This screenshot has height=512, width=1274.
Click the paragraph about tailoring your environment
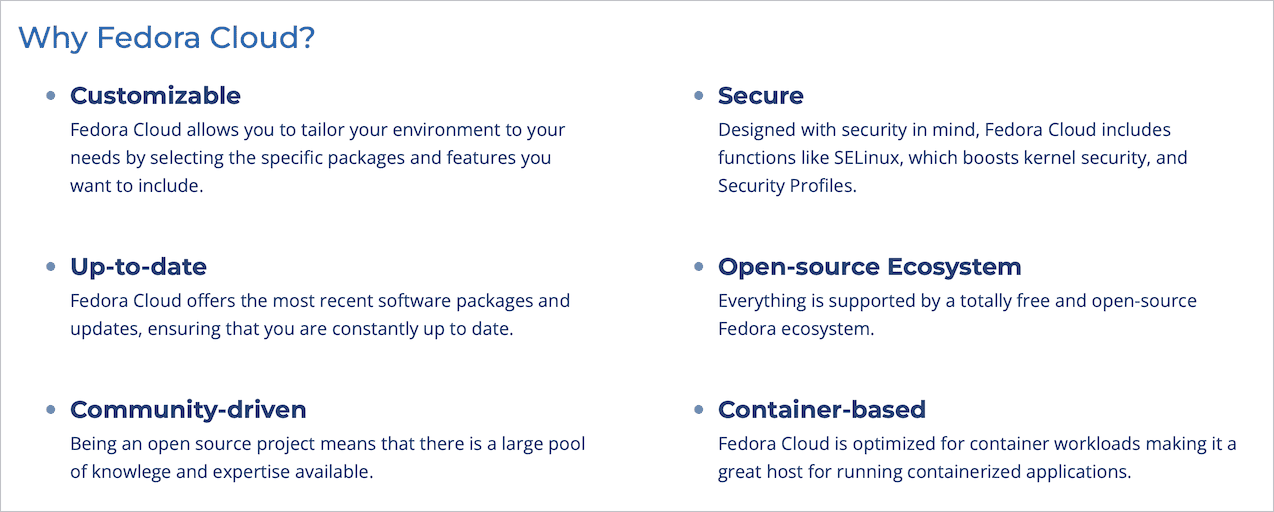pyautogui.click(x=317, y=158)
